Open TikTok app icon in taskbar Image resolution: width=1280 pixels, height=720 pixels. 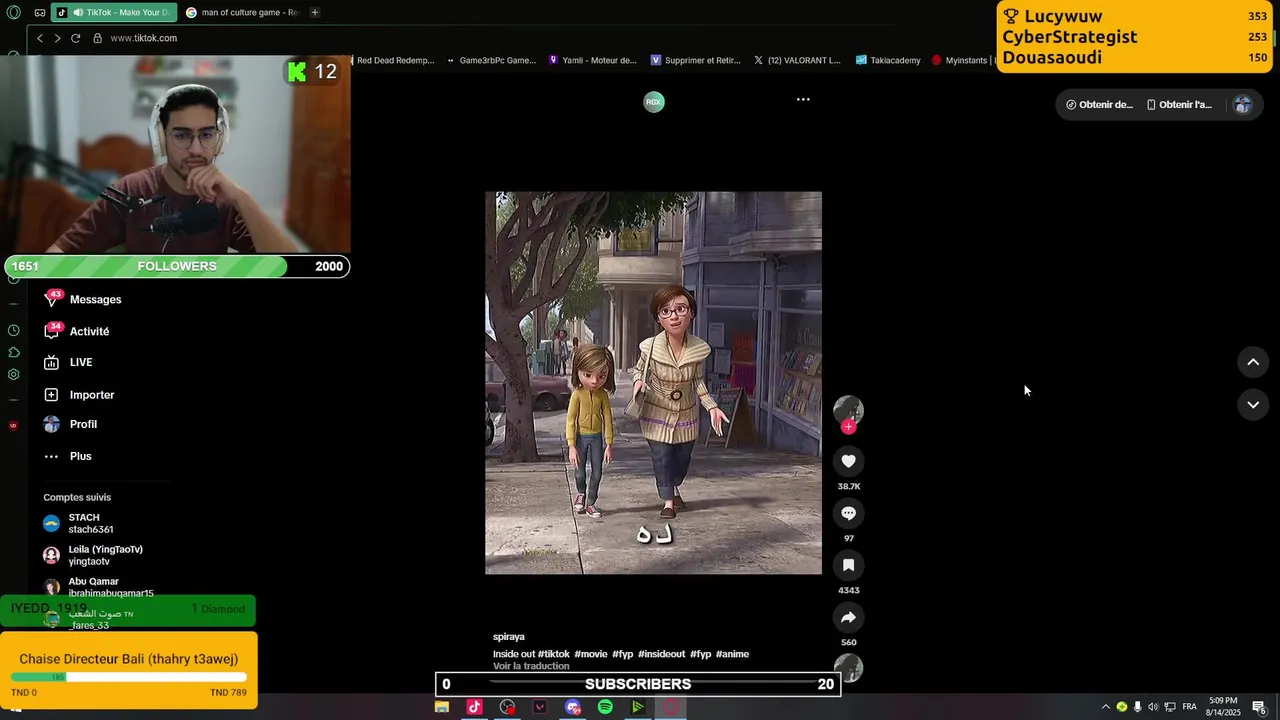coord(474,707)
